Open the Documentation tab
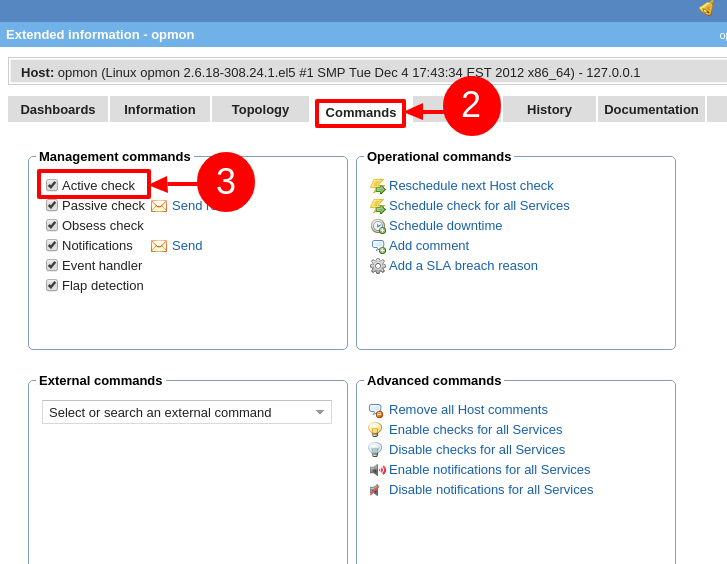The image size is (727, 564). (651, 109)
